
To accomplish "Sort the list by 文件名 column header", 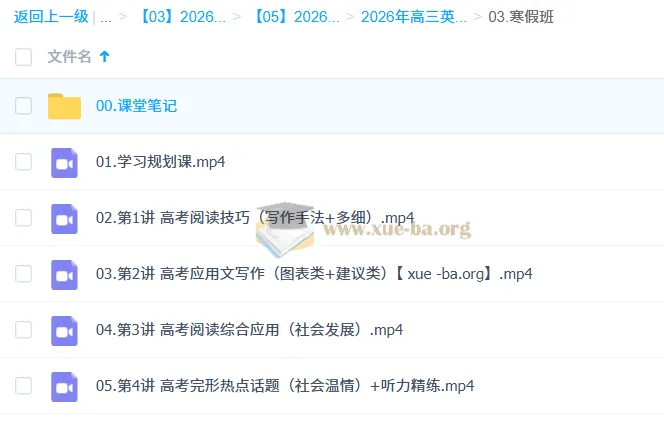I will click(70, 57).
